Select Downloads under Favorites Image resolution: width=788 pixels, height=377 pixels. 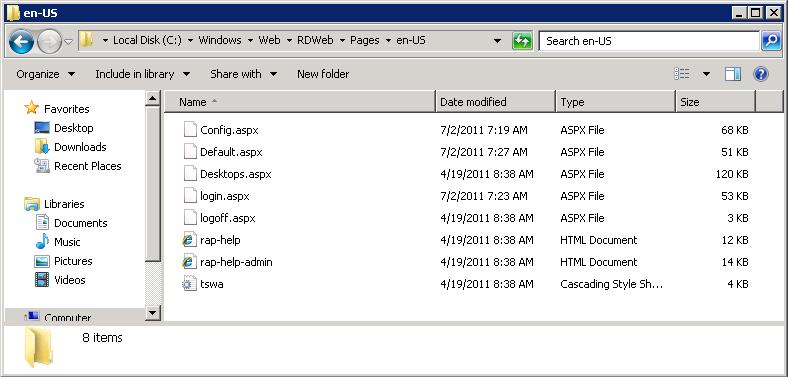(x=80, y=147)
